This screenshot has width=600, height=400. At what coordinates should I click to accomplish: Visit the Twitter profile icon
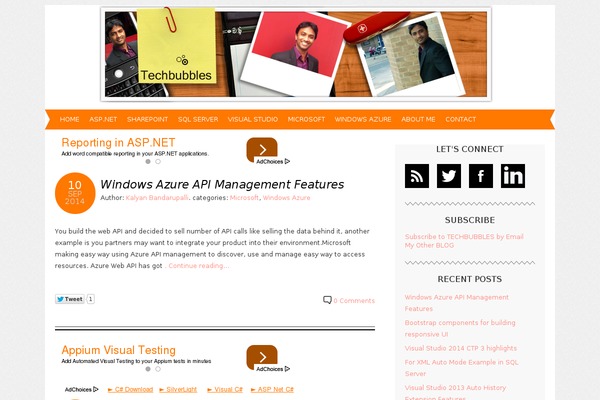coord(449,176)
